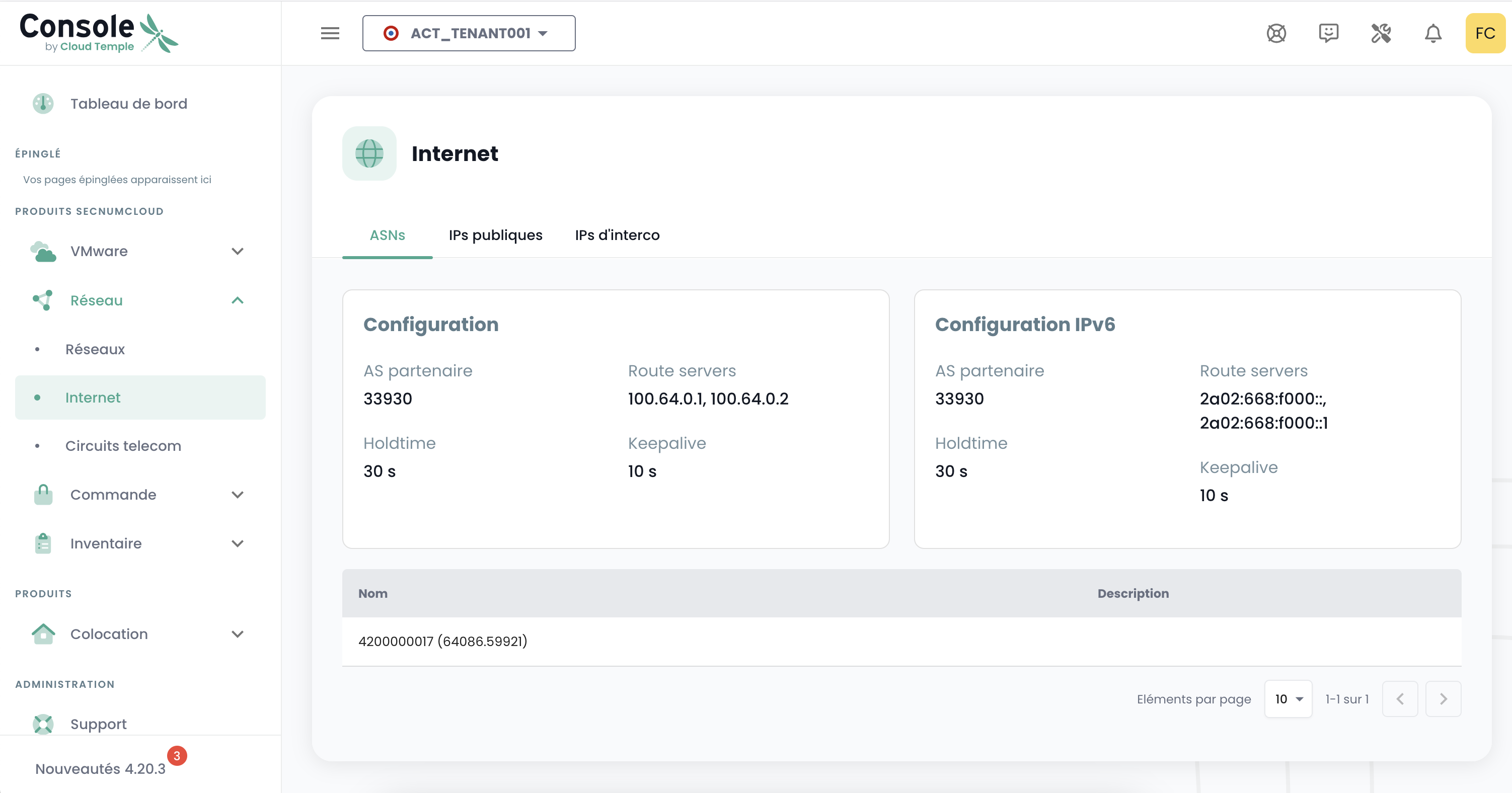Open the notifications bell
The width and height of the screenshot is (1512, 793).
tap(1433, 33)
